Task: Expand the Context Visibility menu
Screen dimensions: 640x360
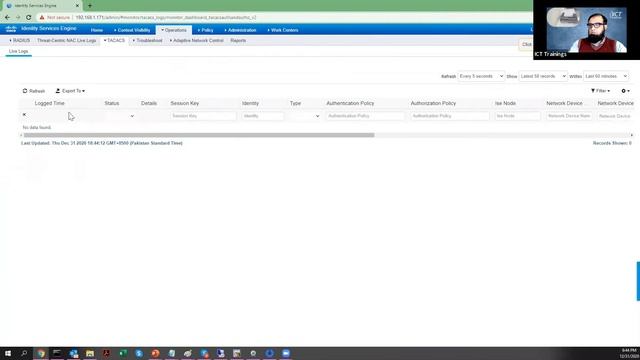Action: 132,30
